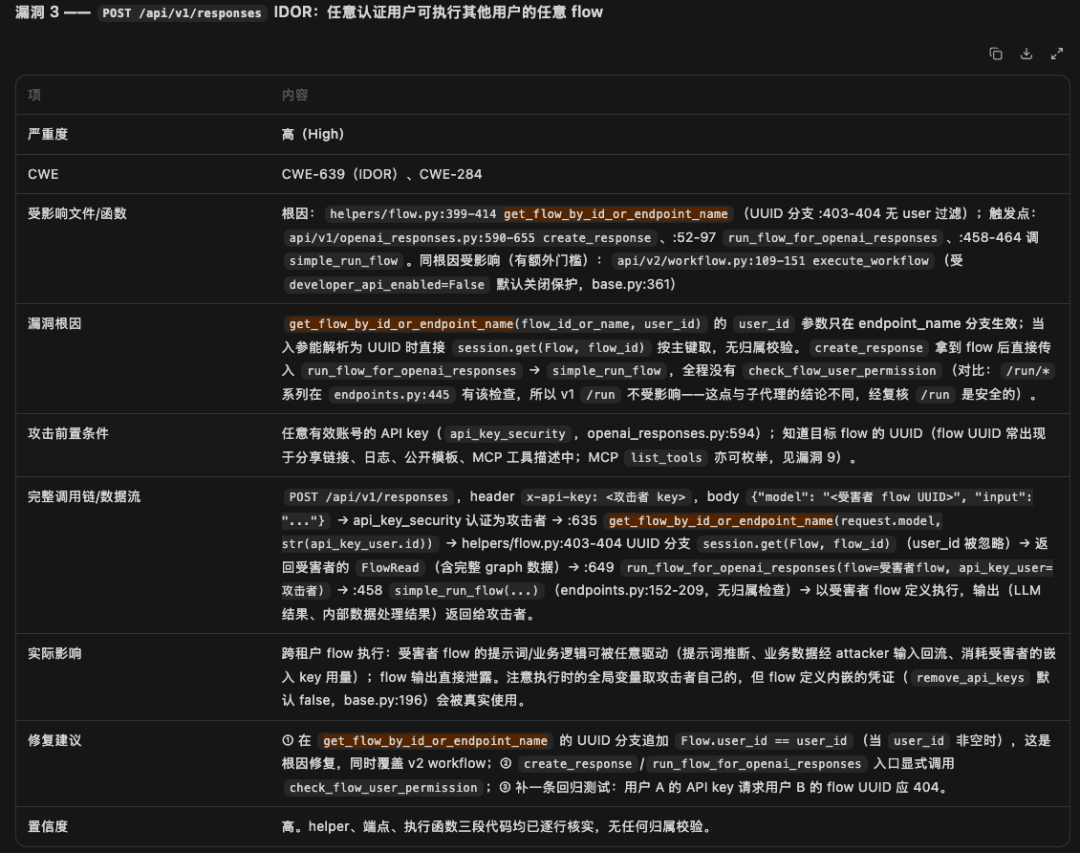The image size is (1080, 853).
Task: Click the api/v2/workflow.py:109-151 execute_workflow snippet
Action: tap(773, 261)
